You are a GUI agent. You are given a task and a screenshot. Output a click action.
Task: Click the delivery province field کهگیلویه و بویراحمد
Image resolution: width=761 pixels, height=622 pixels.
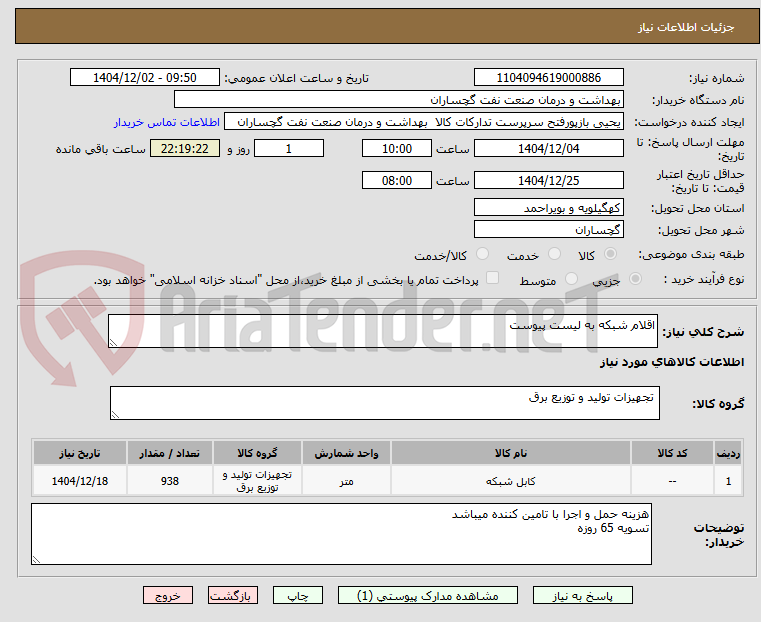tap(548, 208)
